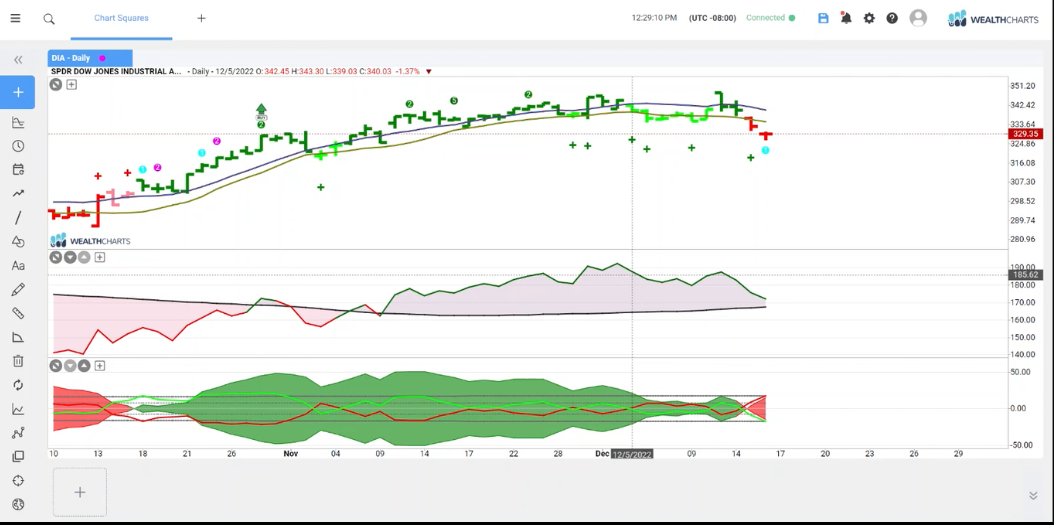The image size is (1054, 525).
Task: Select the connected nodes path tool
Action: click(18, 433)
